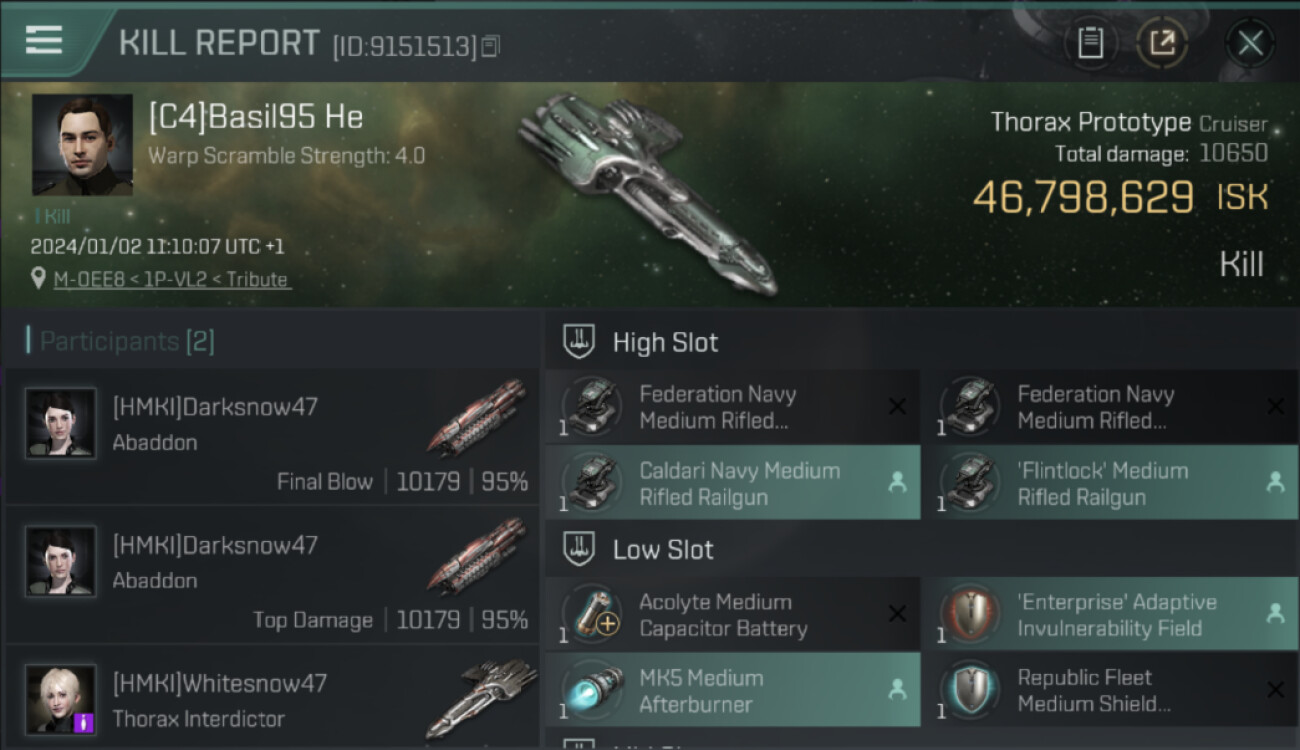
Task: Open Basil95 He's pilot portrait
Action: pyautogui.click(x=82, y=144)
